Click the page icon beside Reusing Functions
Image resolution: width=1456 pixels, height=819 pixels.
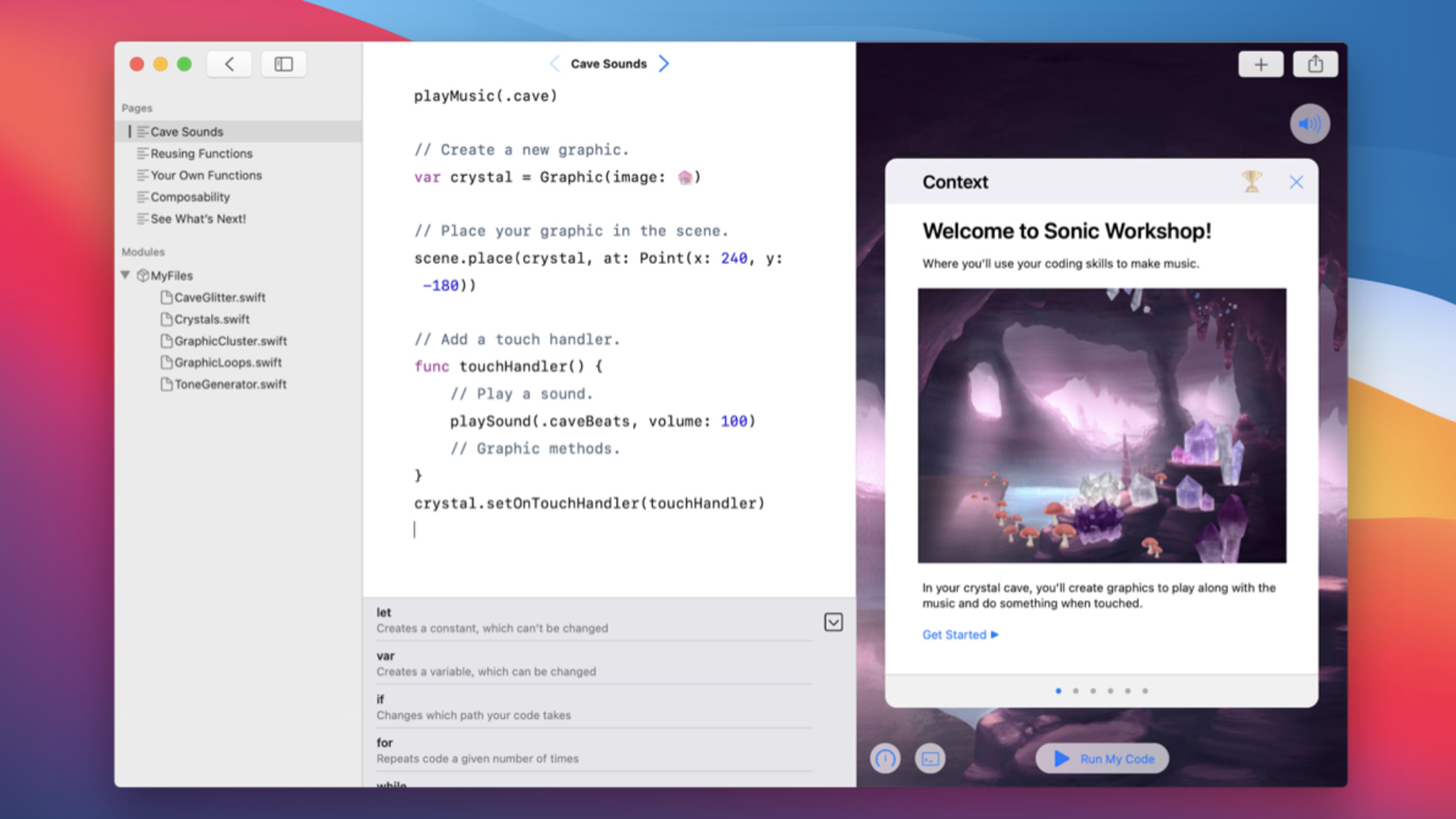click(x=142, y=153)
